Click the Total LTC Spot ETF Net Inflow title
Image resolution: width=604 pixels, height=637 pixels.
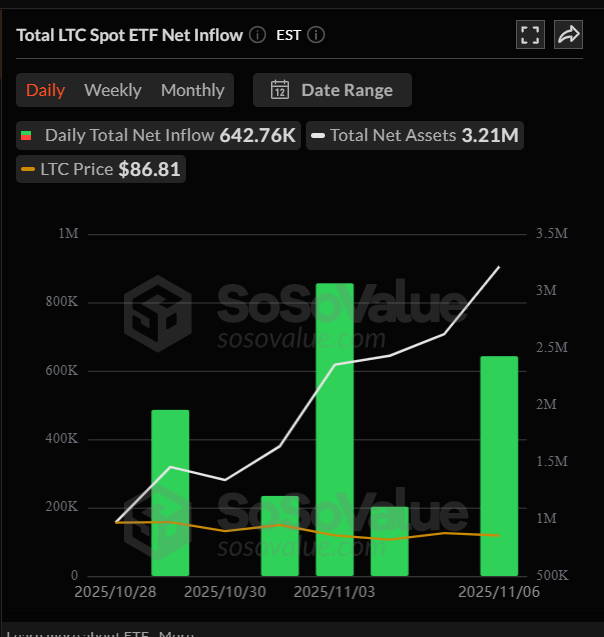click(x=130, y=35)
